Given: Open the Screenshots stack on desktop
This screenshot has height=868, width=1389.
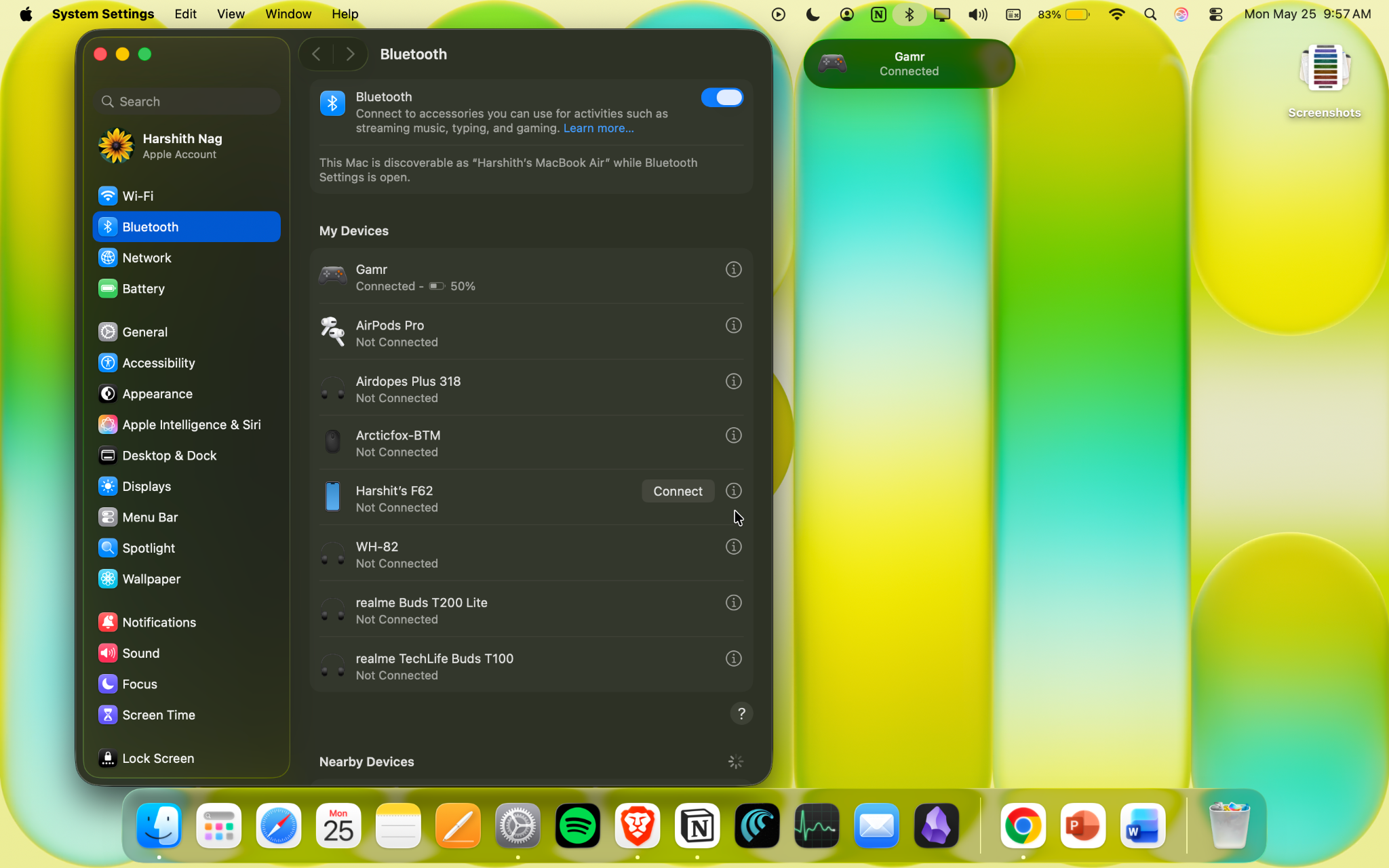Looking at the screenshot, I should point(1325,81).
